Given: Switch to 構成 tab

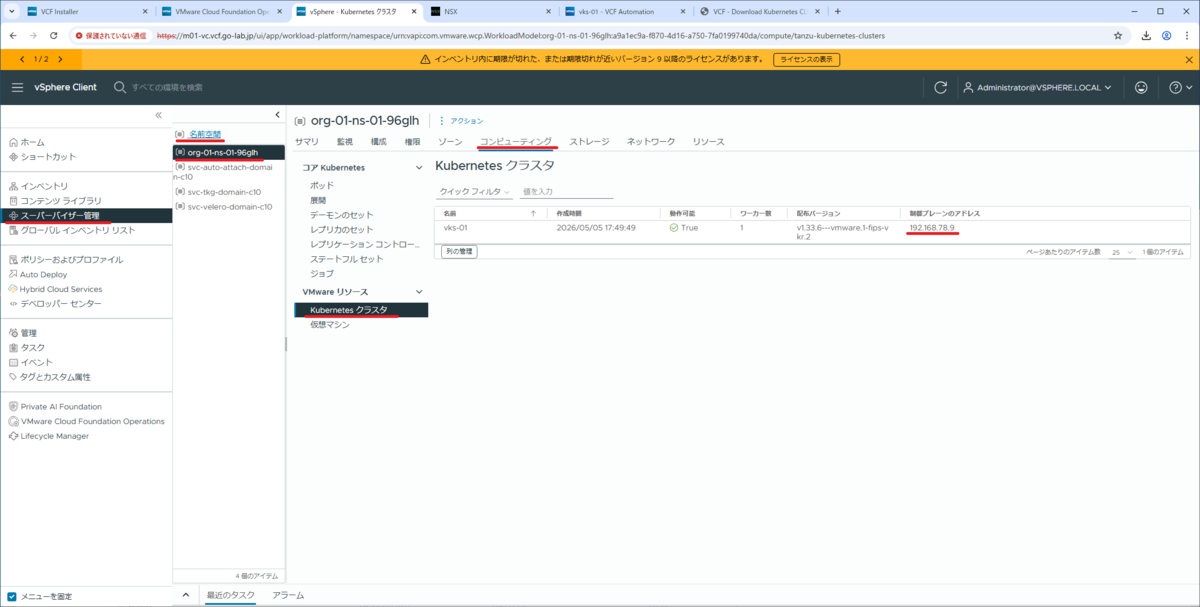Looking at the screenshot, I should coord(378,142).
